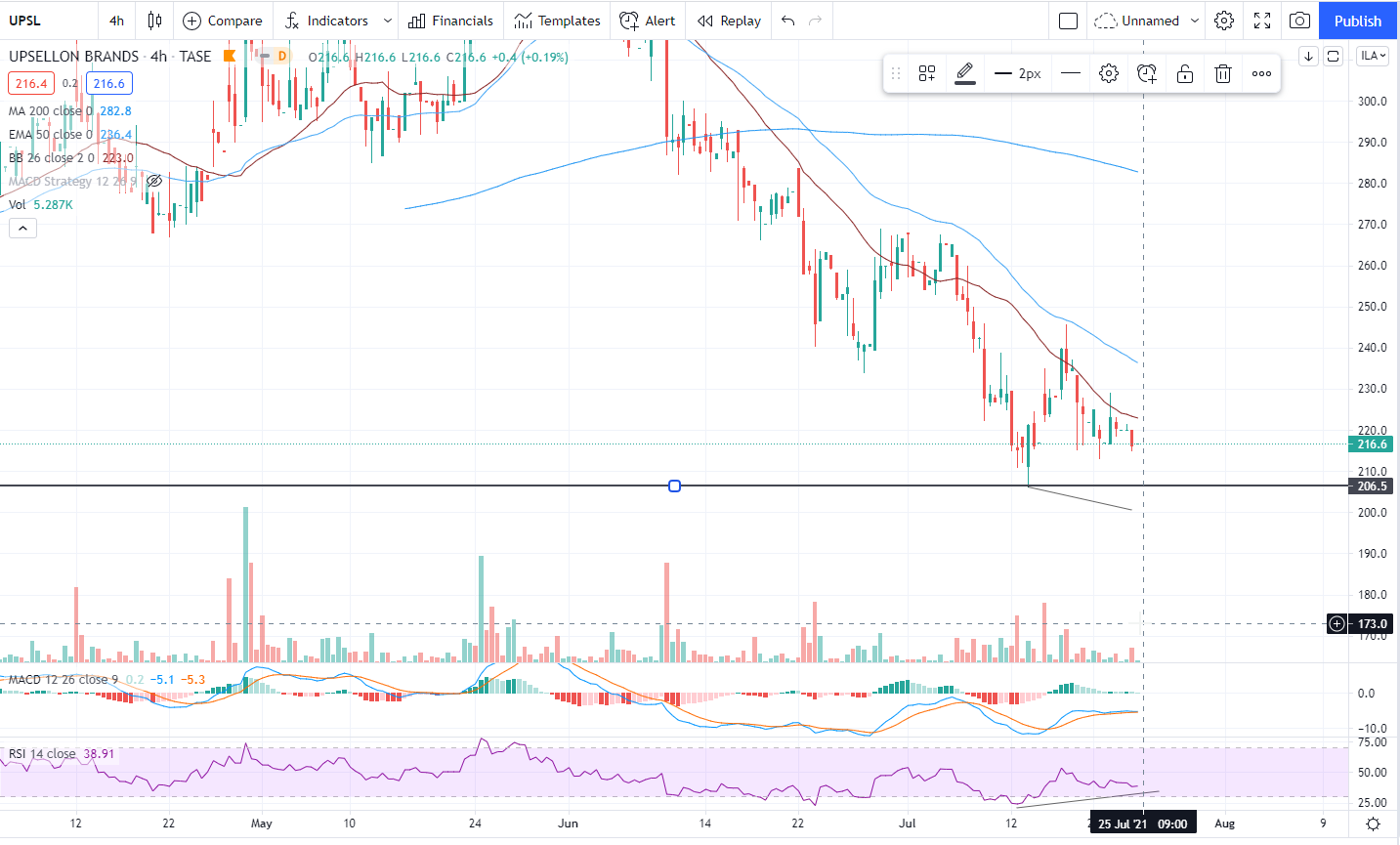
Task: Open the Indicators list
Action: pyautogui.click(x=326, y=21)
